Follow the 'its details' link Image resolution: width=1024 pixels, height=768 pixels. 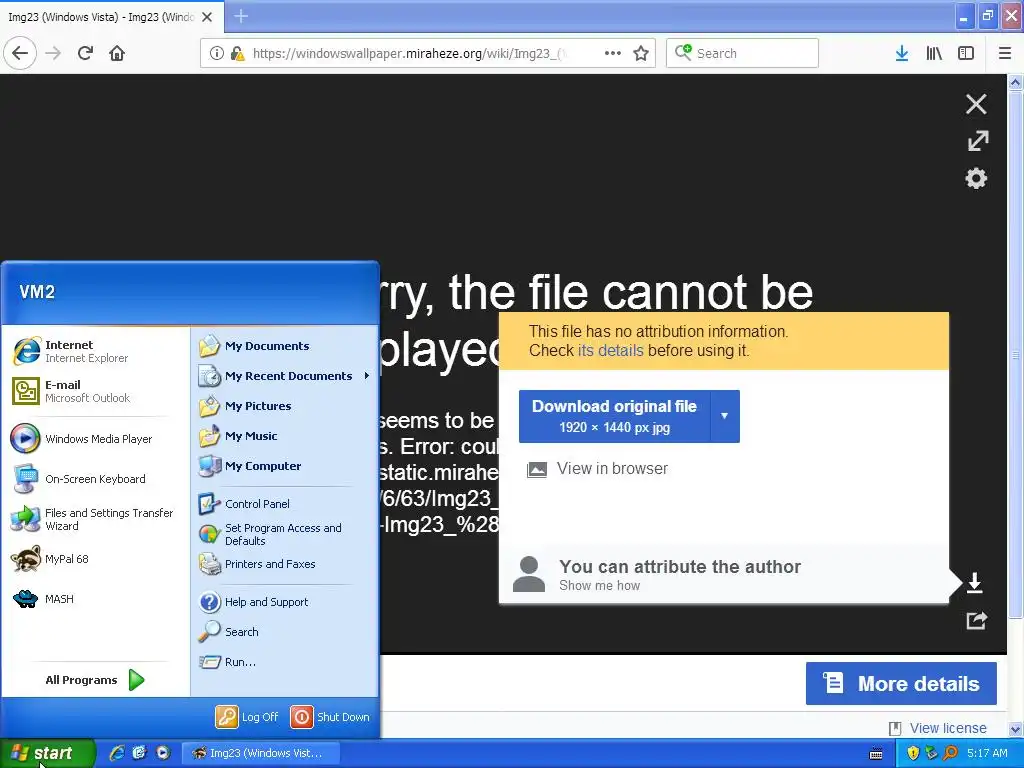point(611,351)
